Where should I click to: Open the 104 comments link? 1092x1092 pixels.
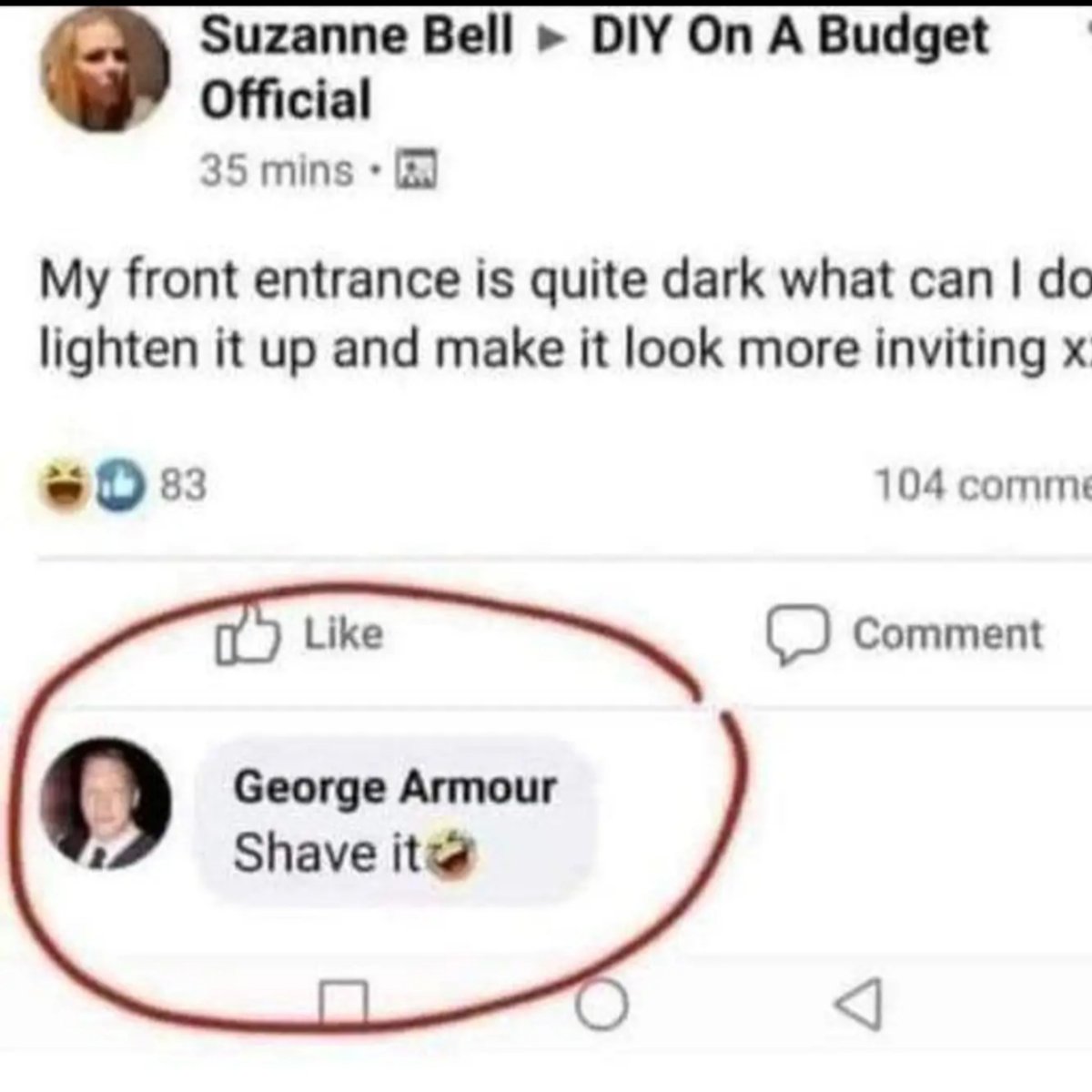983,484
